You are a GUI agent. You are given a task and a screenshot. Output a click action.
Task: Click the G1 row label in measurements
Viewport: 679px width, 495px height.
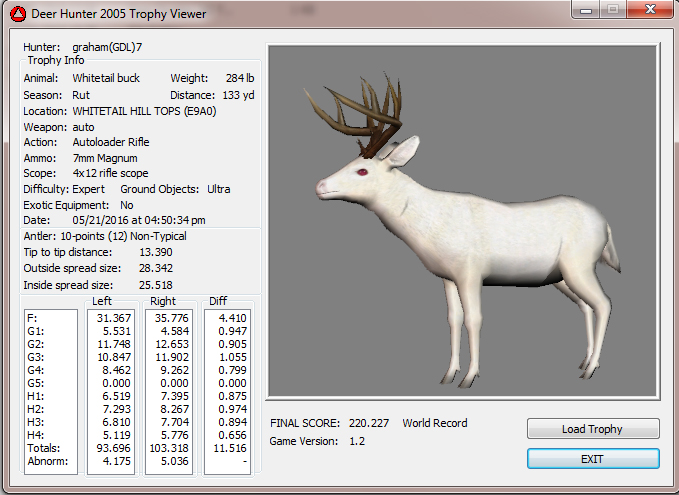pos(34,331)
